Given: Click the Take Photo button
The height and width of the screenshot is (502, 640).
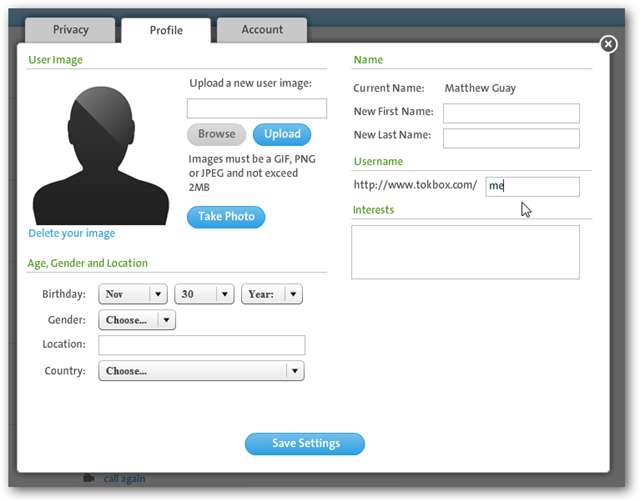Looking at the screenshot, I should click(226, 217).
